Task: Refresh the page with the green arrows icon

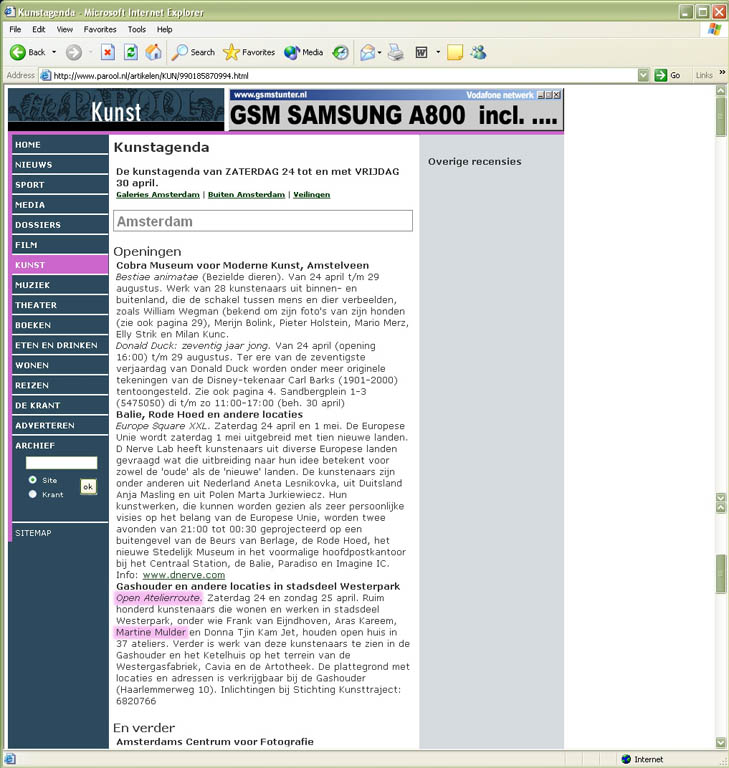Action: click(x=131, y=52)
